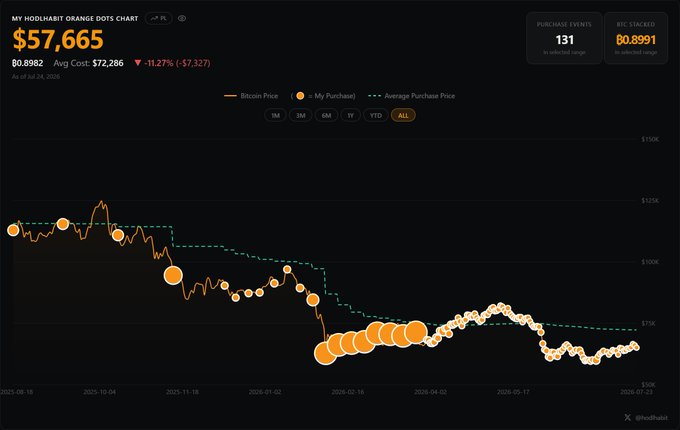Click the $100K y-axis label
Image resolution: width=680 pixels, height=430 pixels.
pyautogui.click(x=650, y=262)
